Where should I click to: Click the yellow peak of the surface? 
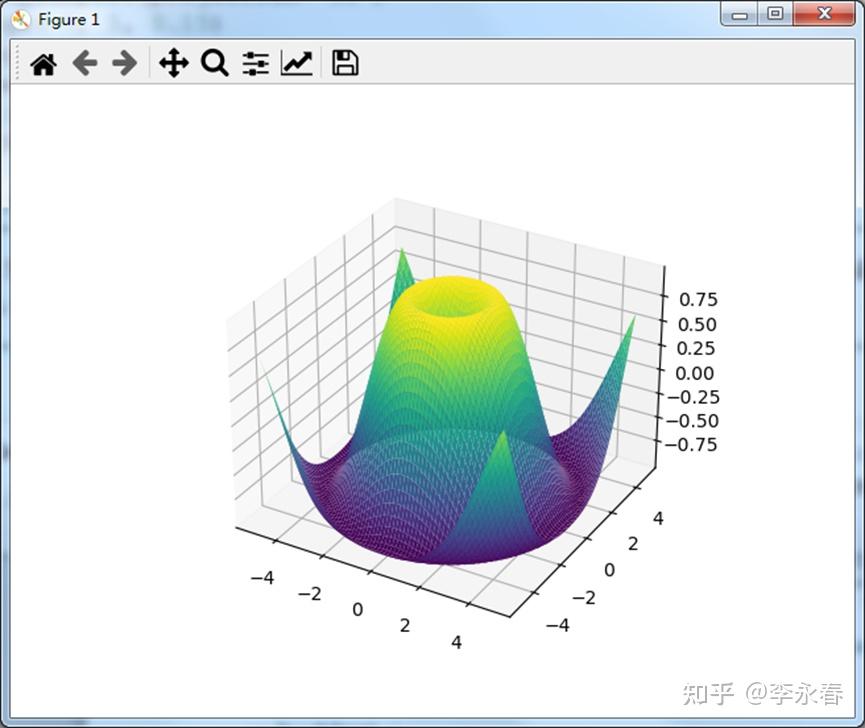coord(452,292)
